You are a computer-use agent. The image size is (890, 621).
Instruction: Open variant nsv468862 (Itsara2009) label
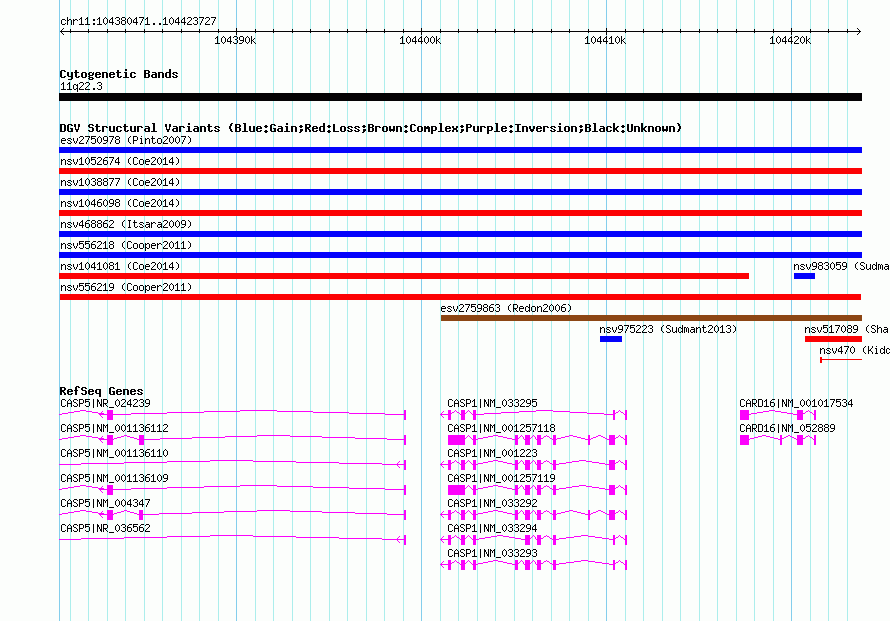(x=126, y=224)
